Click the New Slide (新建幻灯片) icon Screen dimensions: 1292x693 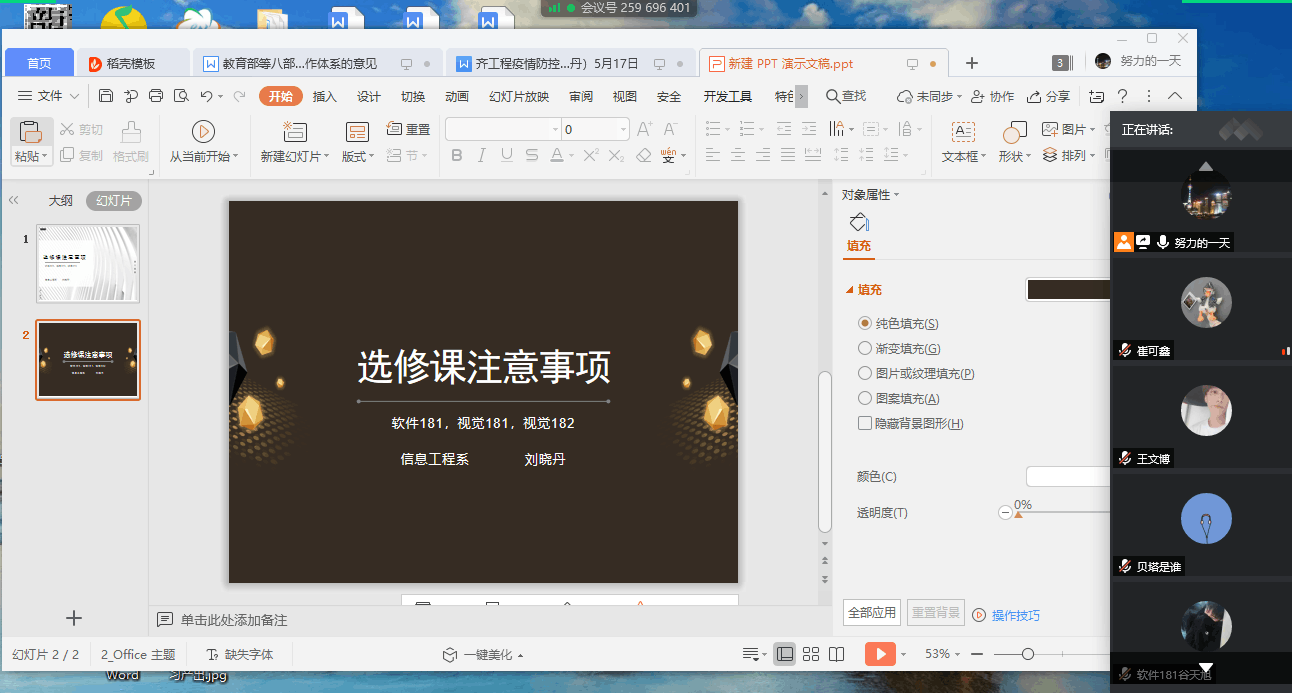(x=294, y=132)
